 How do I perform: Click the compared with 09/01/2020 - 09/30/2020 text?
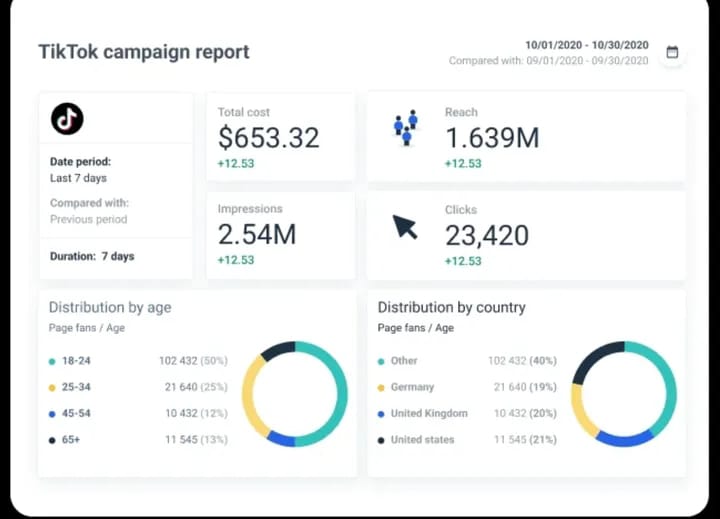(x=549, y=61)
